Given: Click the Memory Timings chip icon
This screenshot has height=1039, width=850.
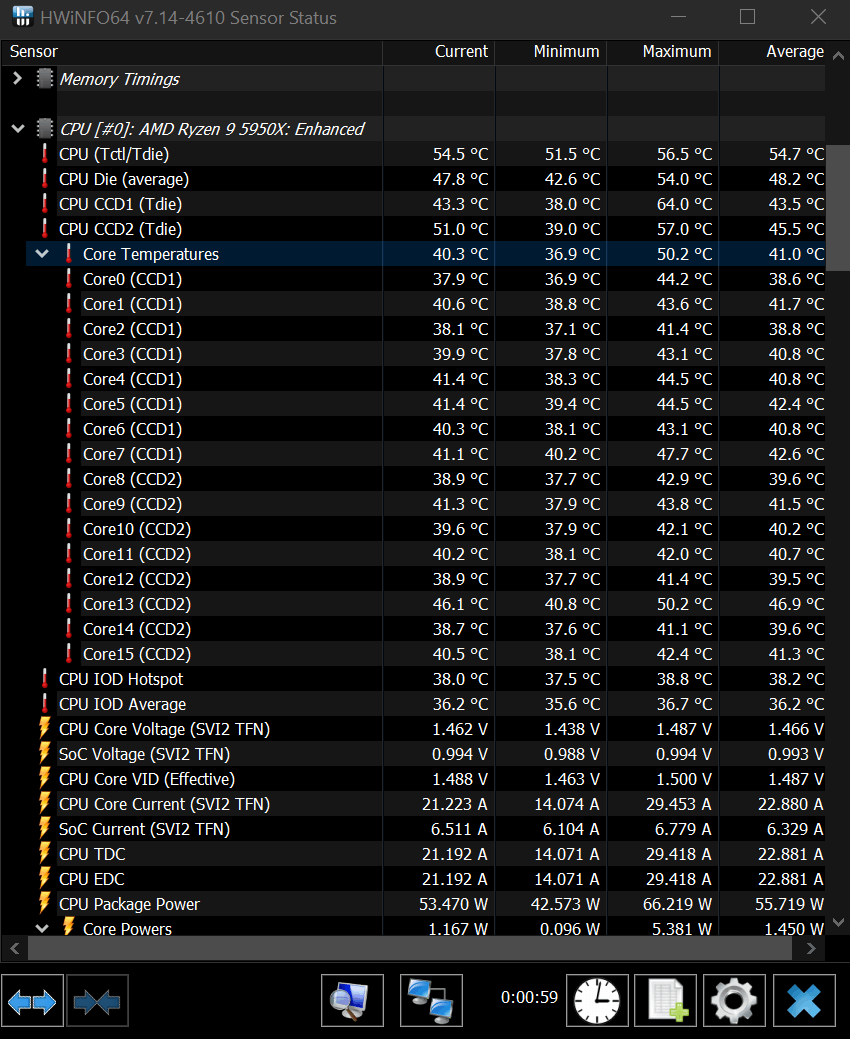Looking at the screenshot, I should tap(44, 79).
